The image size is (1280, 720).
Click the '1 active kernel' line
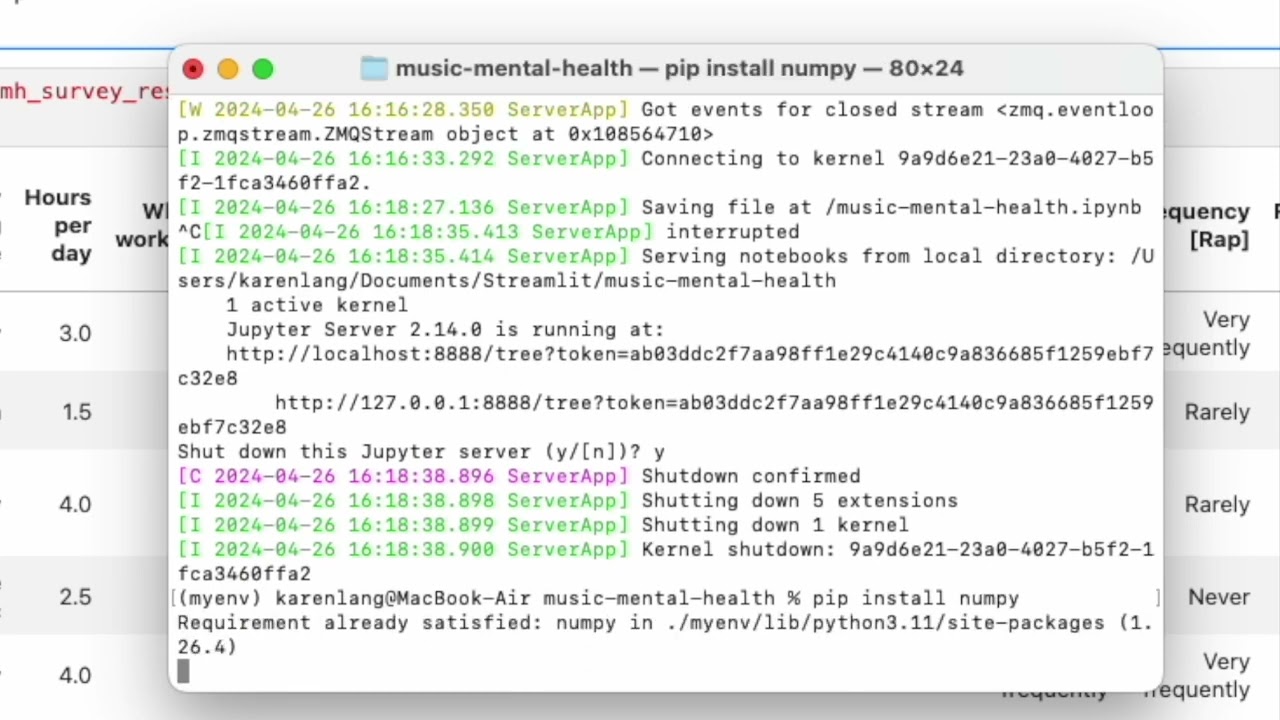coord(317,305)
